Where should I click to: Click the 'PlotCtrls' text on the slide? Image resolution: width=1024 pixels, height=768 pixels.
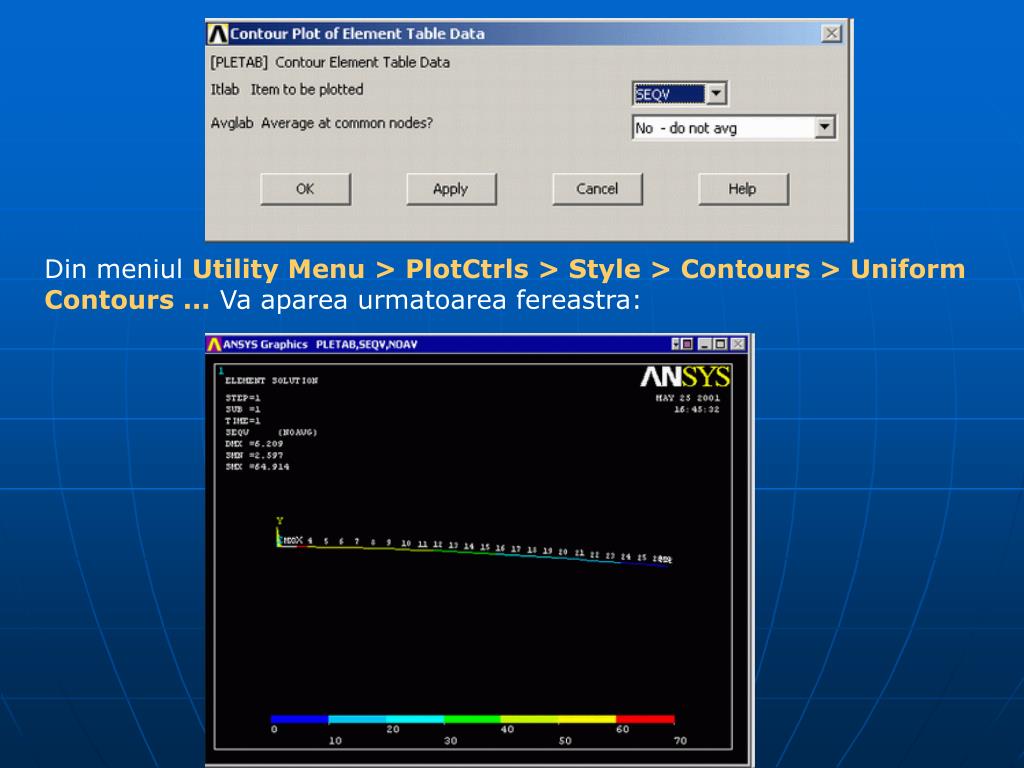click(x=467, y=269)
